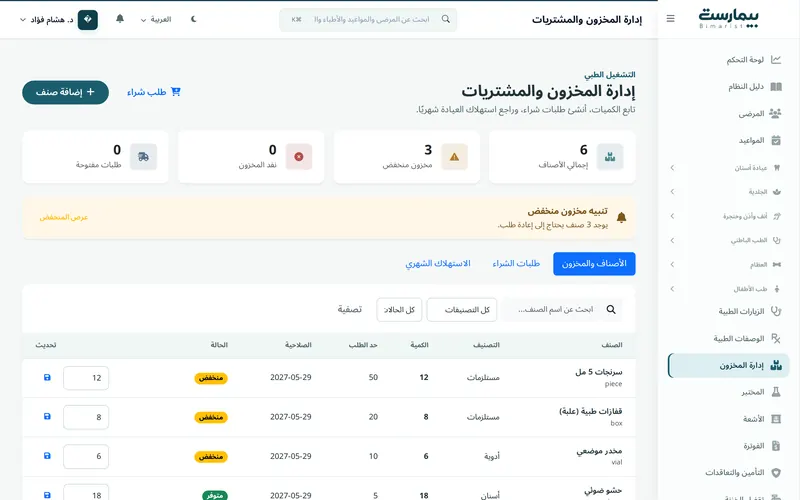Open الفوترة via its invoice icon
The width and height of the screenshot is (800, 500).
776,446
